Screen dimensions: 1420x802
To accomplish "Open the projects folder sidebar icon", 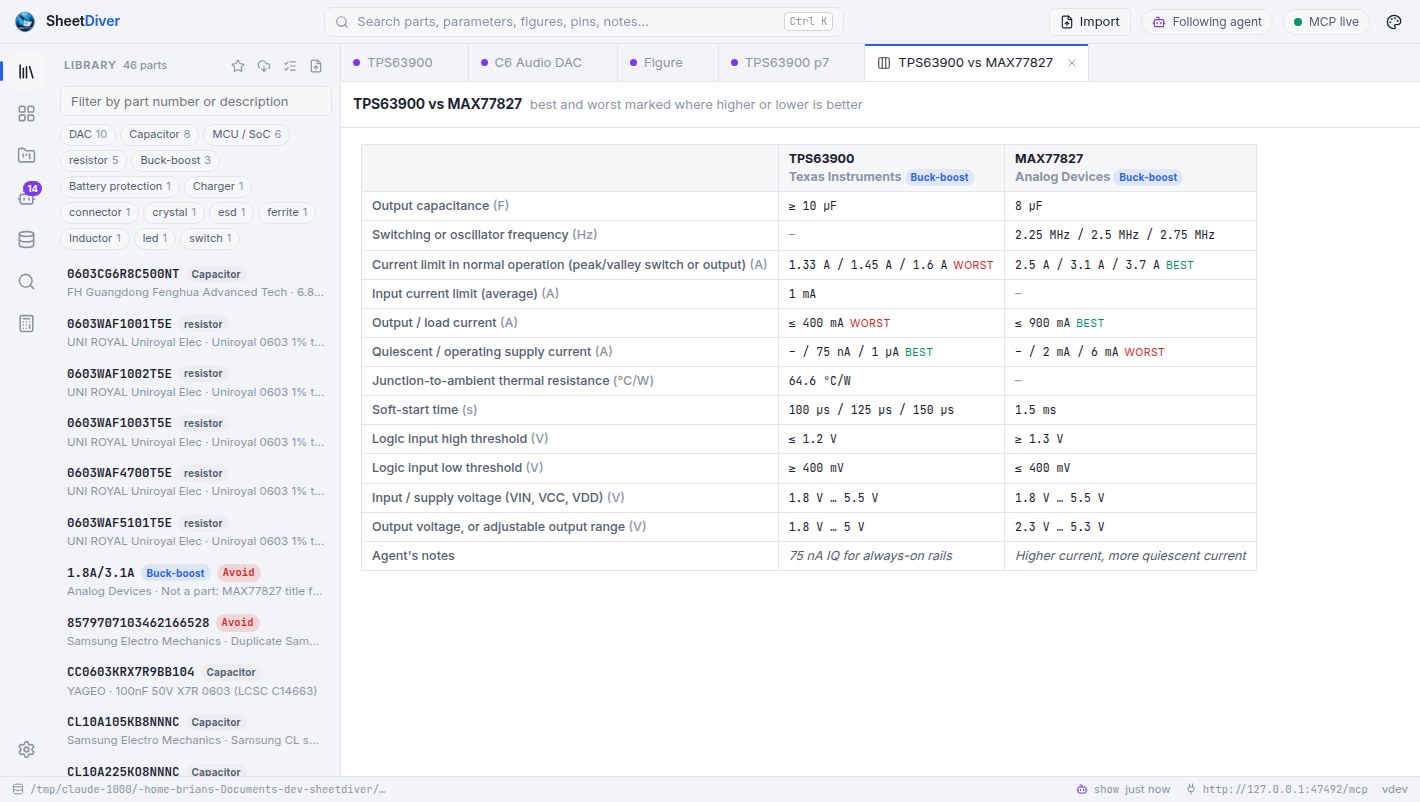I will 27,155.
